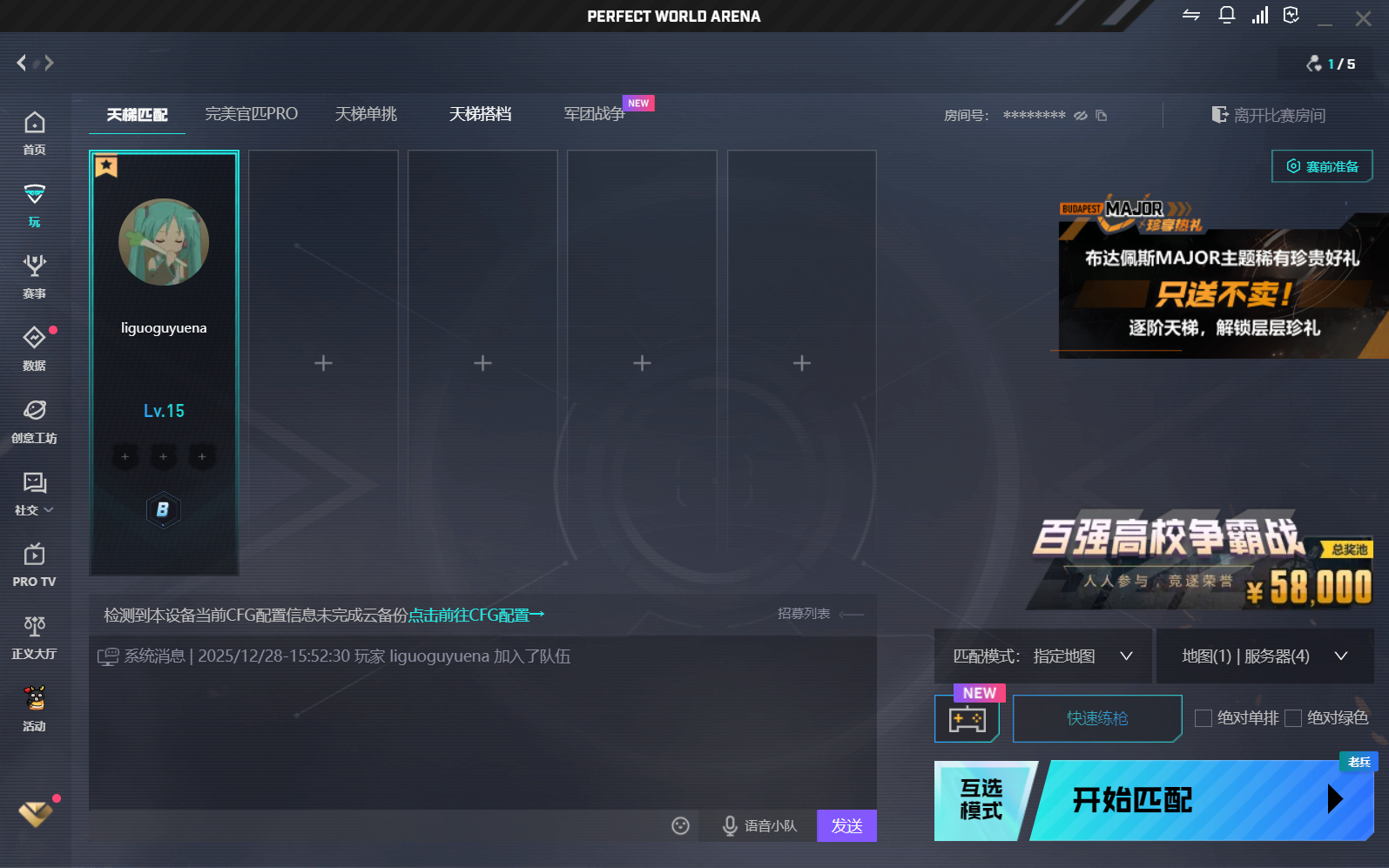Enable the 绝对单排 checkbox
This screenshot has height=868, width=1389.
(x=1204, y=718)
